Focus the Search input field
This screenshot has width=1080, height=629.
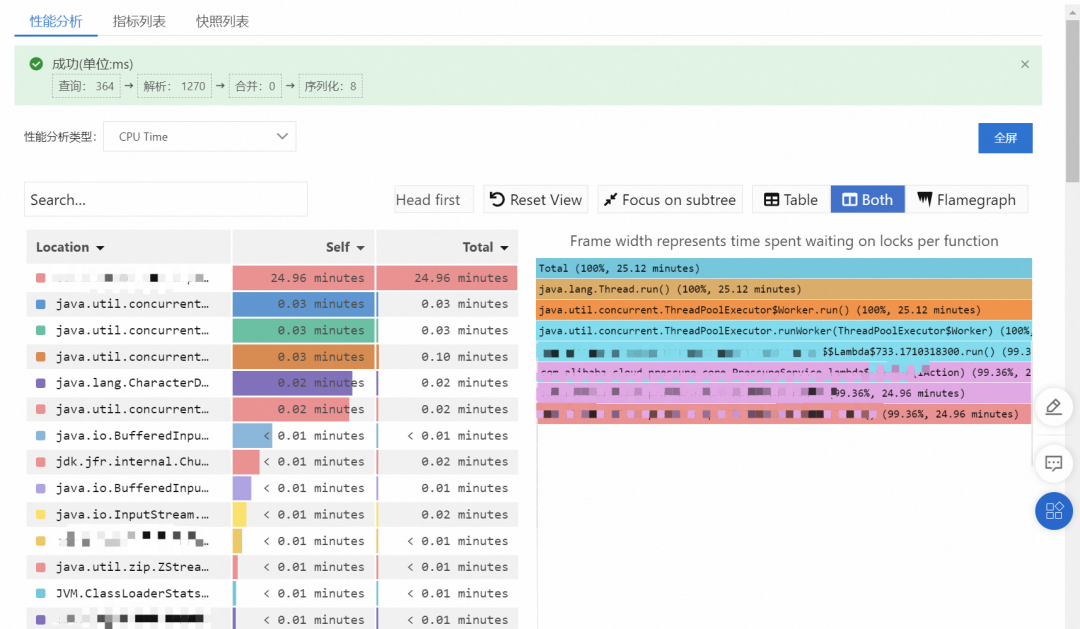(x=166, y=200)
